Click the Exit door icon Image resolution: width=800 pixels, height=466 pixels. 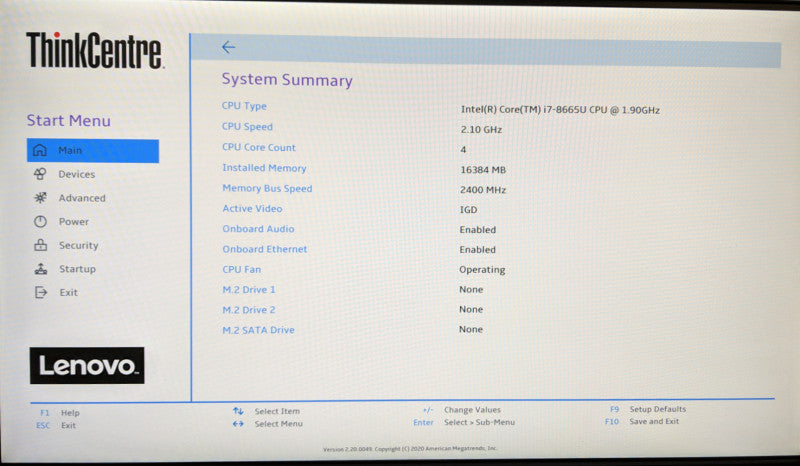[41, 292]
